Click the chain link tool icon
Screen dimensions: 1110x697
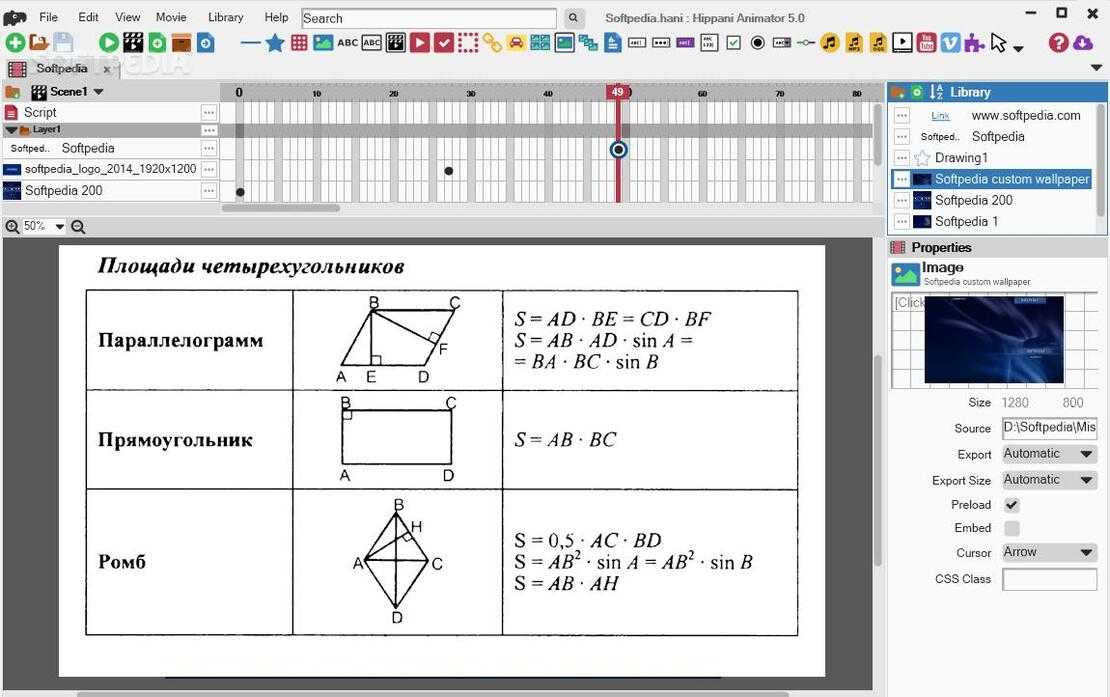pos(492,43)
